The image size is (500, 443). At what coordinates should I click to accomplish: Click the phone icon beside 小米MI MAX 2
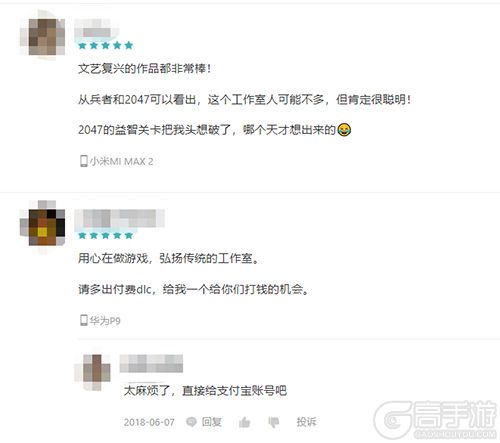[x=84, y=161]
